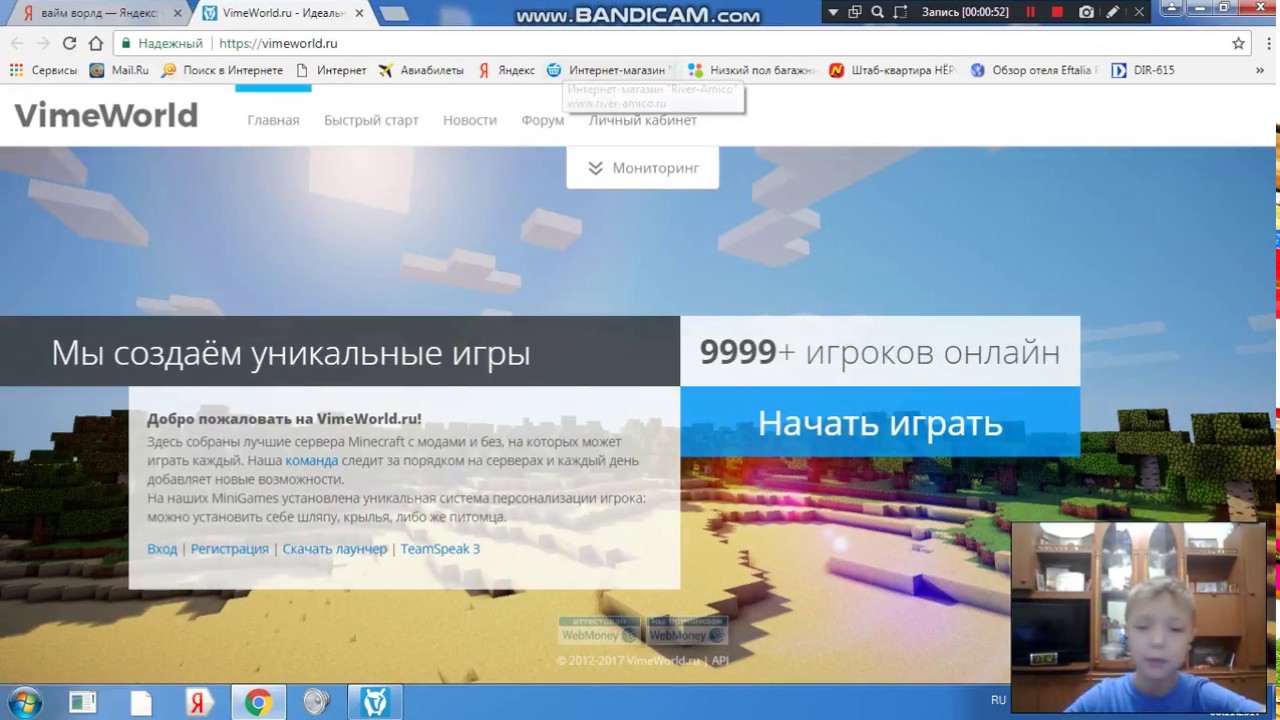
Task: Click the Вход link
Action: point(162,549)
